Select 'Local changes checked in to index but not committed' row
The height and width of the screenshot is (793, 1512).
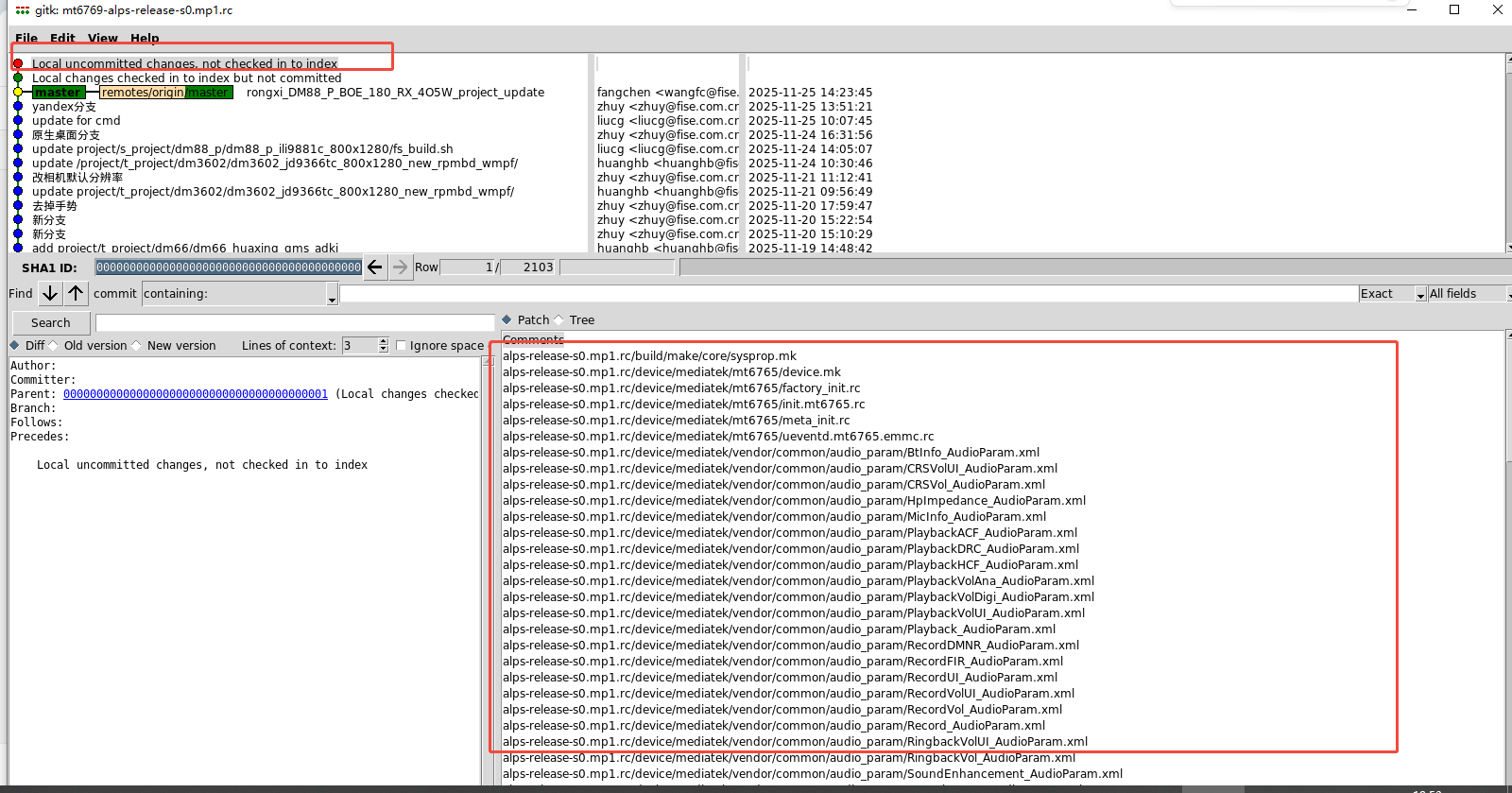(x=187, y=78)
